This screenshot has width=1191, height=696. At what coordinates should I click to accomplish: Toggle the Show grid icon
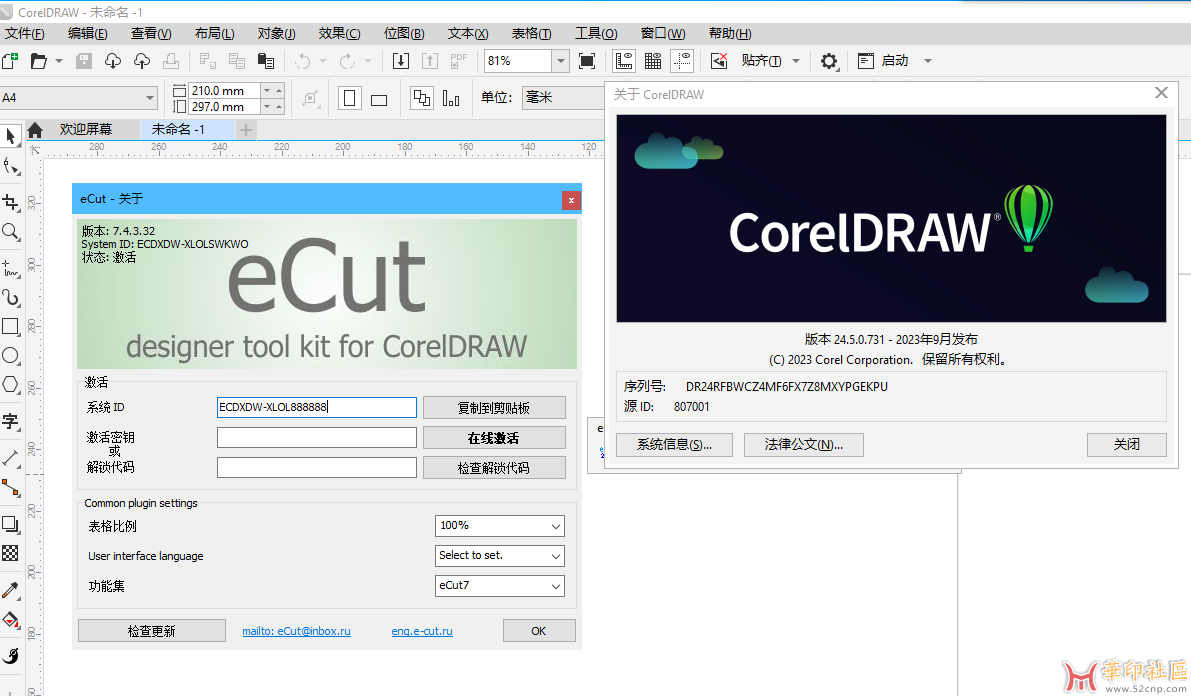coord(652,61)
